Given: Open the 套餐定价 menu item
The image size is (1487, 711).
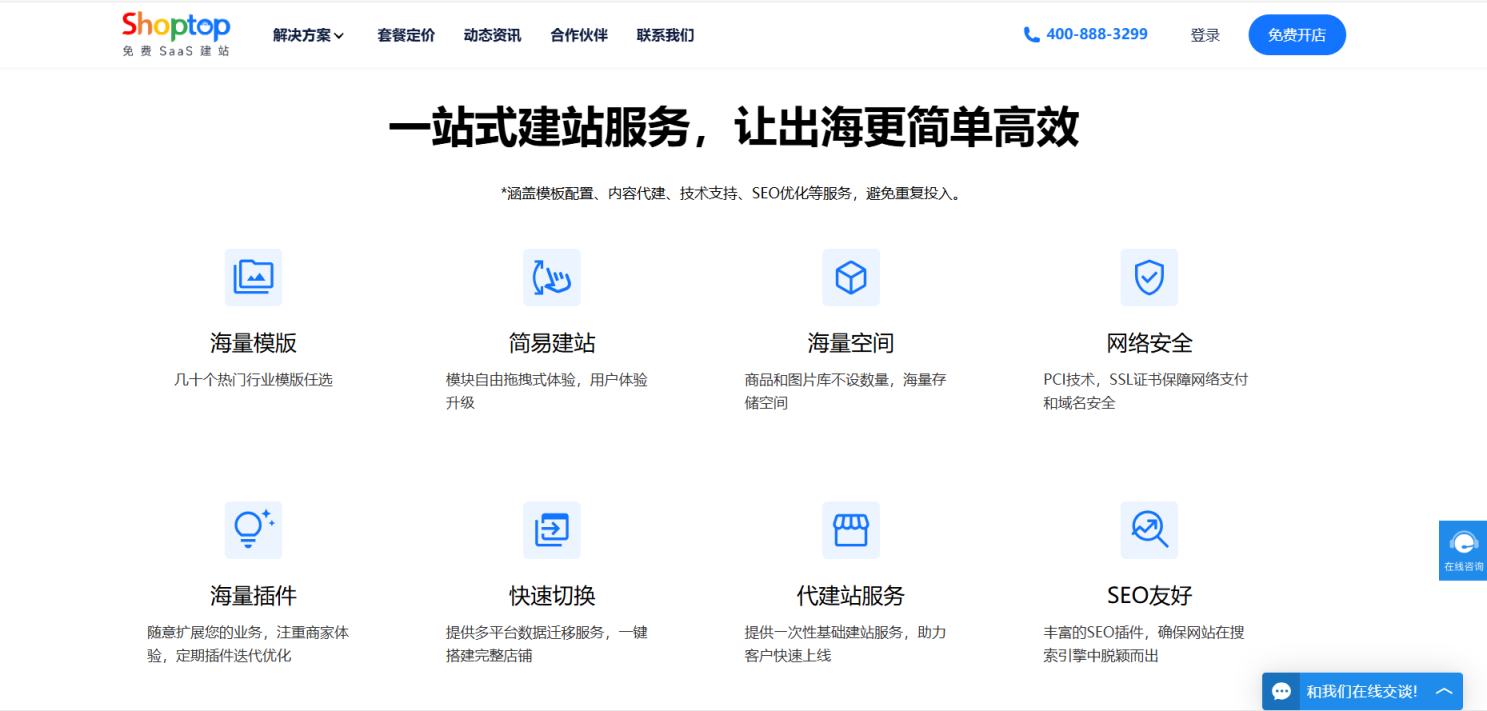Looking at the screenshot, I should tap(406, 35).
